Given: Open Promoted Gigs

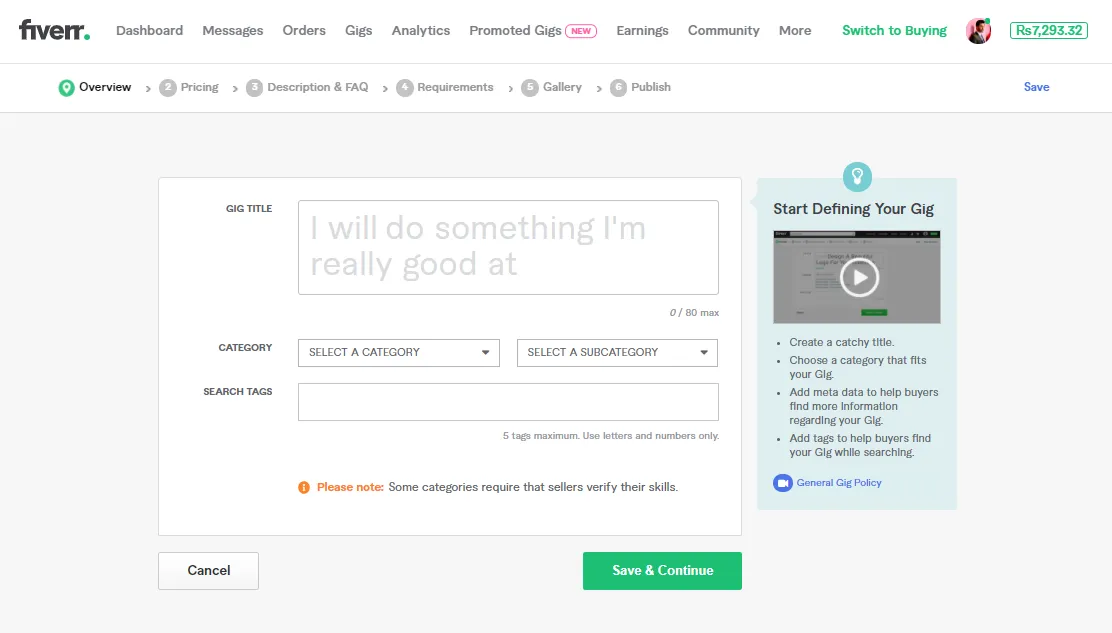Looking at the screenshot, I should pos(515,30).
